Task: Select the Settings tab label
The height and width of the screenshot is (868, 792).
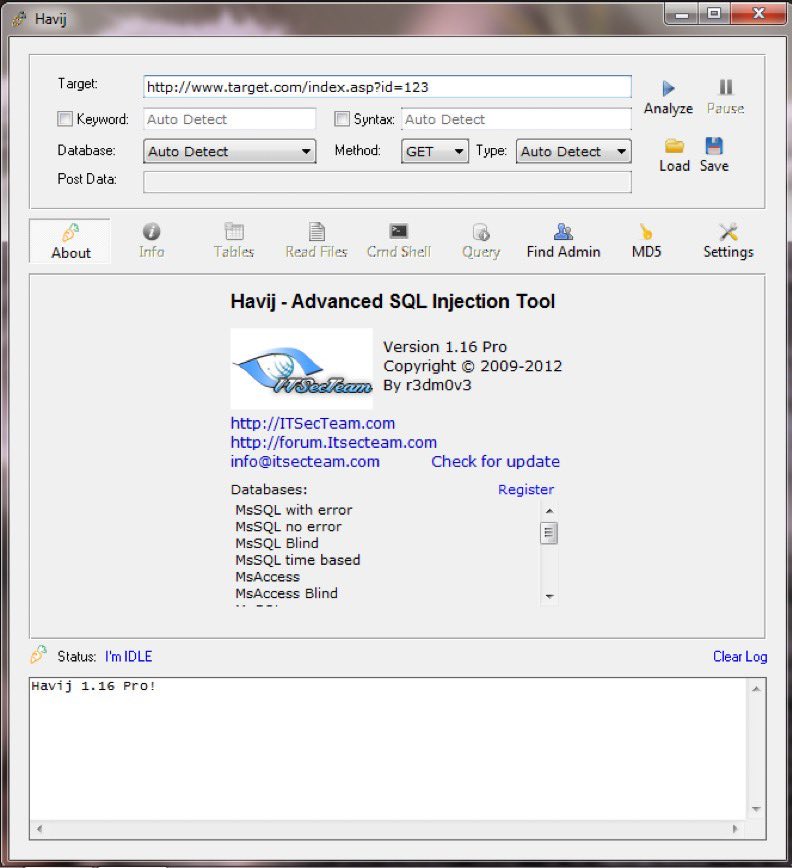Action: [x=728, y=252]
